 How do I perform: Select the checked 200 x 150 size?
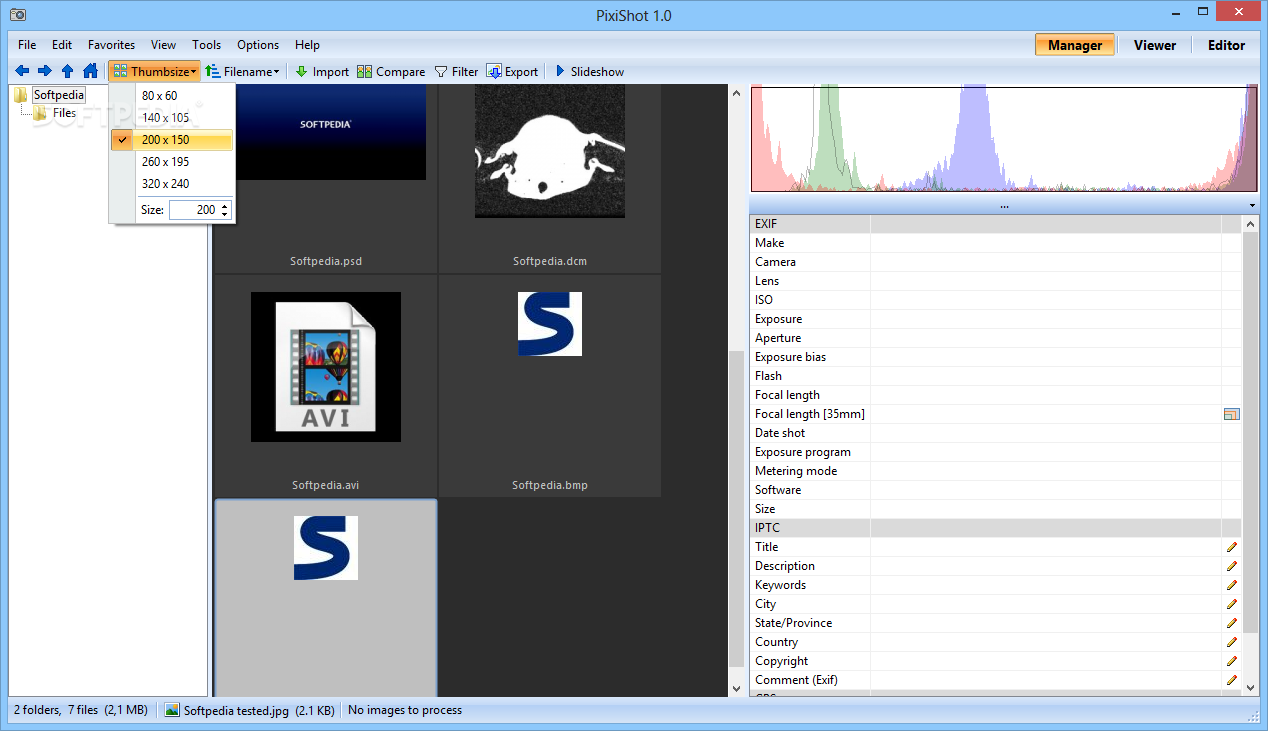pos(172,140)
